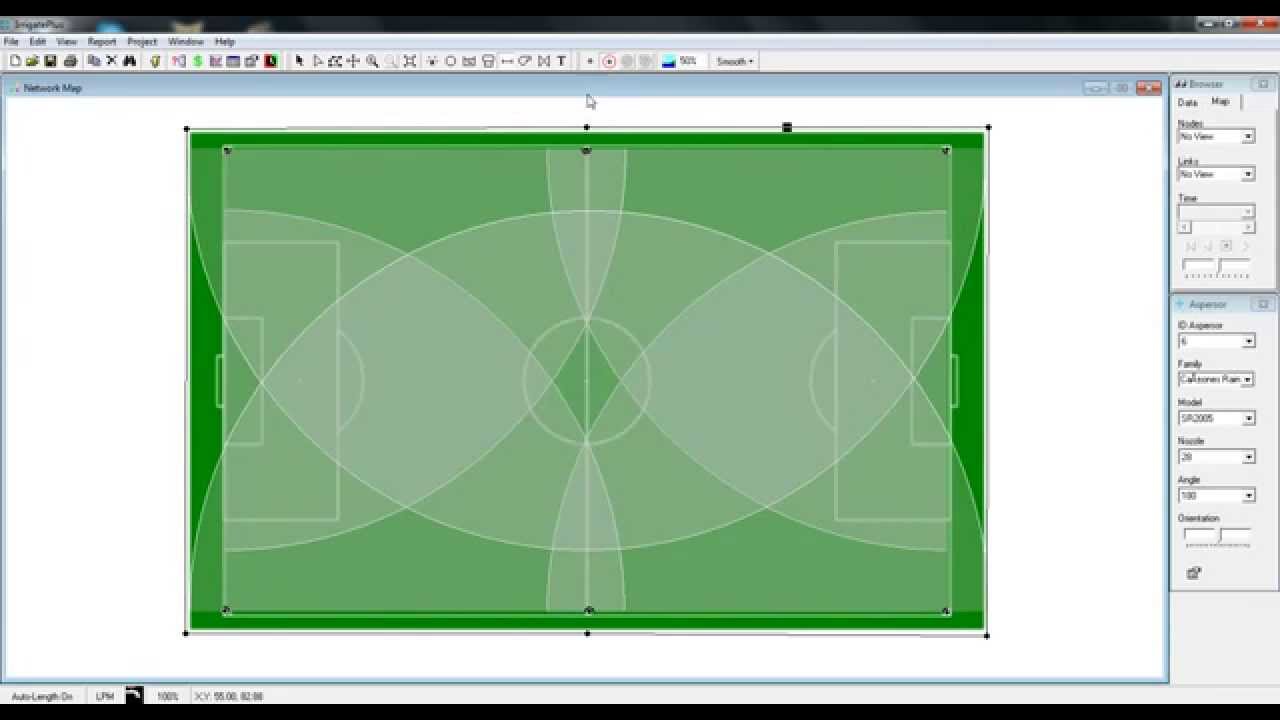The image size is (1280, 720).
Task: Choose the Select Region tool
Action: (x=335, y=61)
